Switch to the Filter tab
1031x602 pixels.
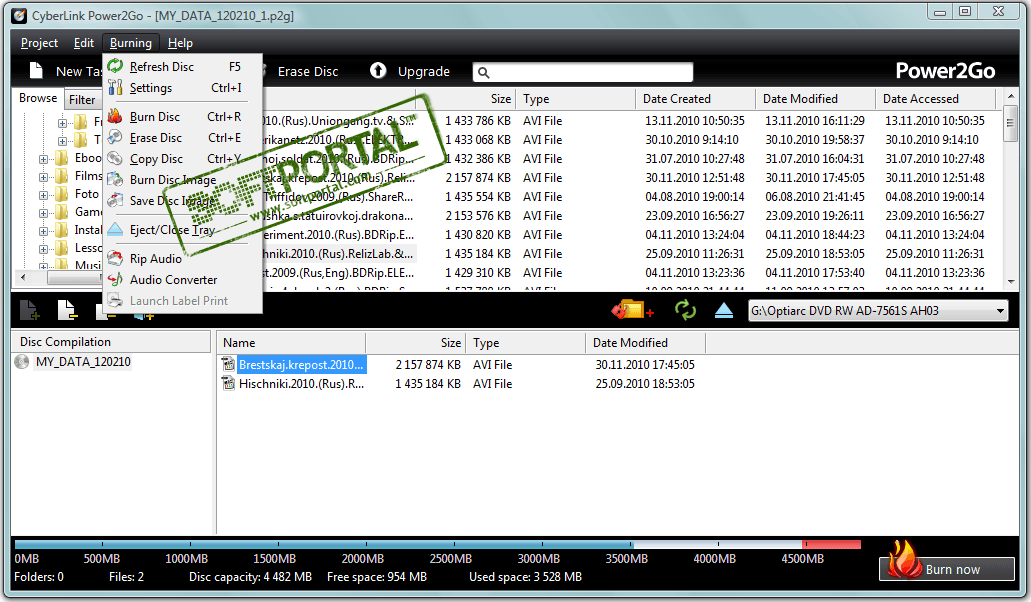coord(83,100)
